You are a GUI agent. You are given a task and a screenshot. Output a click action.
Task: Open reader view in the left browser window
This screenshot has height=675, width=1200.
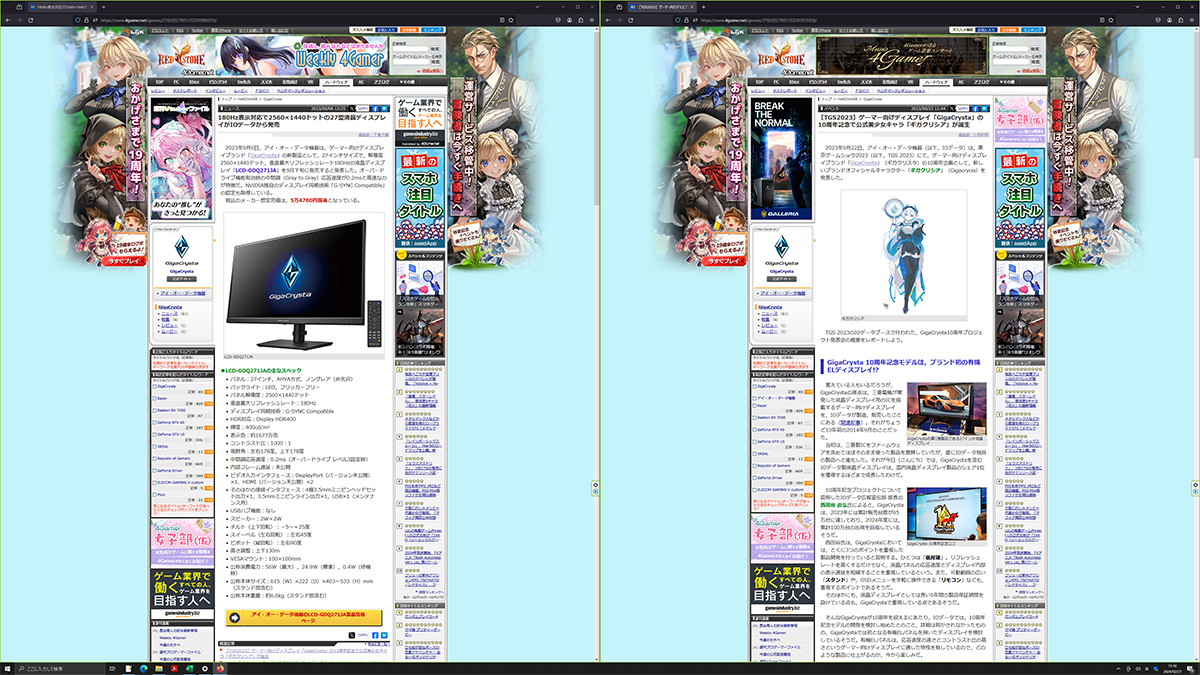pyautogui.click(x=502, y=20)
